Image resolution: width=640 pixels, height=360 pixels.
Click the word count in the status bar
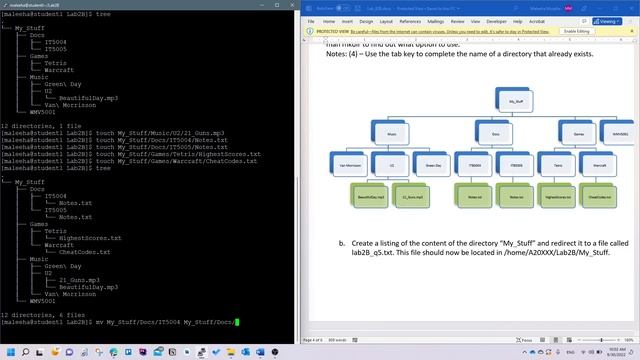(338, 340)
